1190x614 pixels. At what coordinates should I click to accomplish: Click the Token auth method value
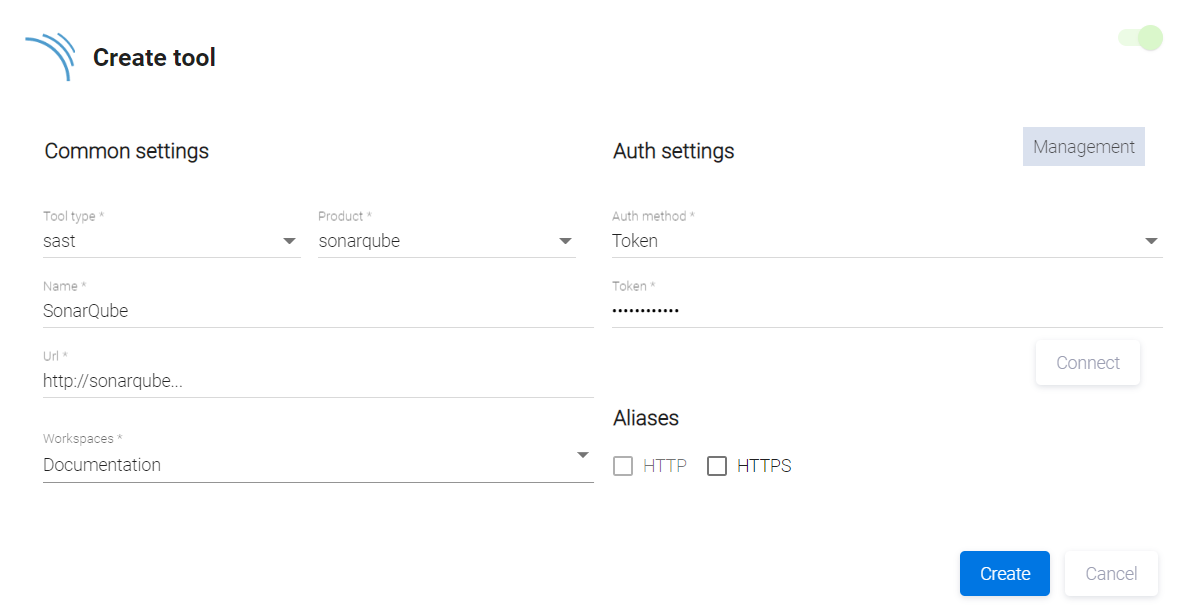tap(635, 241)
